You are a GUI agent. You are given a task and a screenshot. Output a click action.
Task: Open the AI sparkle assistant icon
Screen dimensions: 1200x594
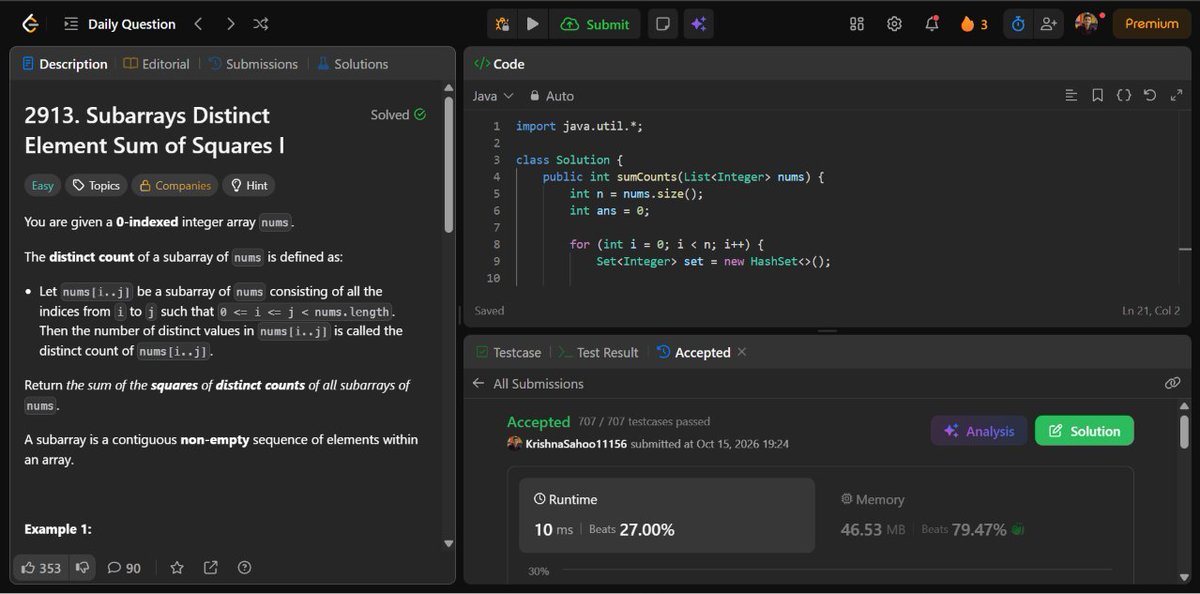[699, 24]
